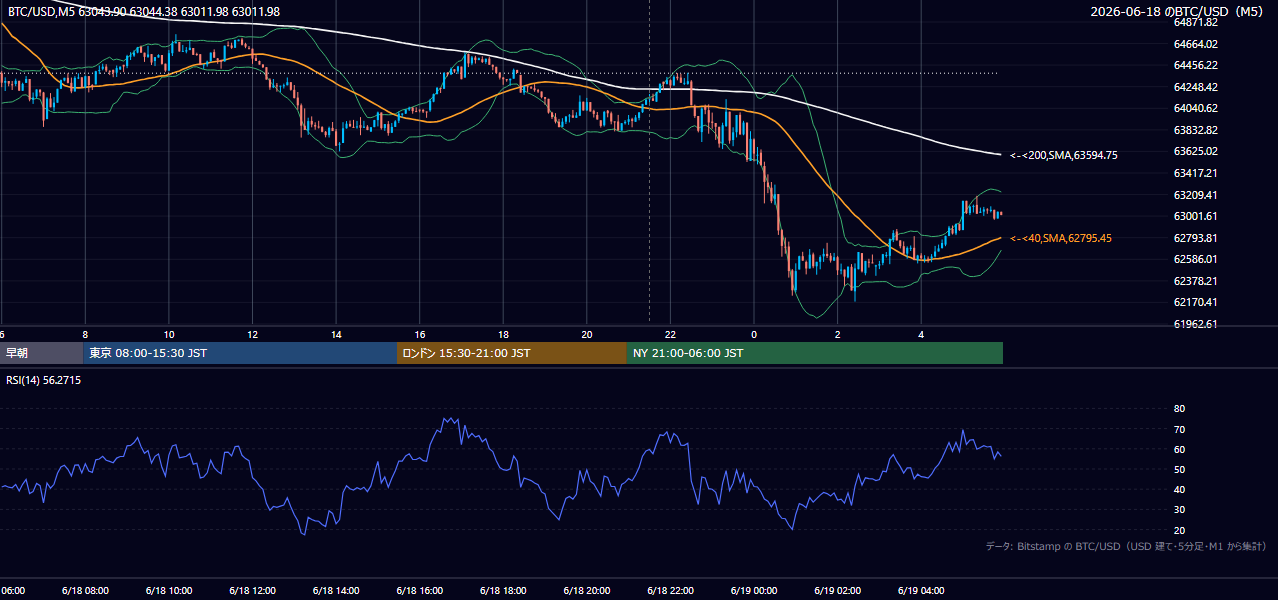Screen dimensions: 1278x600
Task: Click hour label 14 under the price chart
Action: point(337,334)
